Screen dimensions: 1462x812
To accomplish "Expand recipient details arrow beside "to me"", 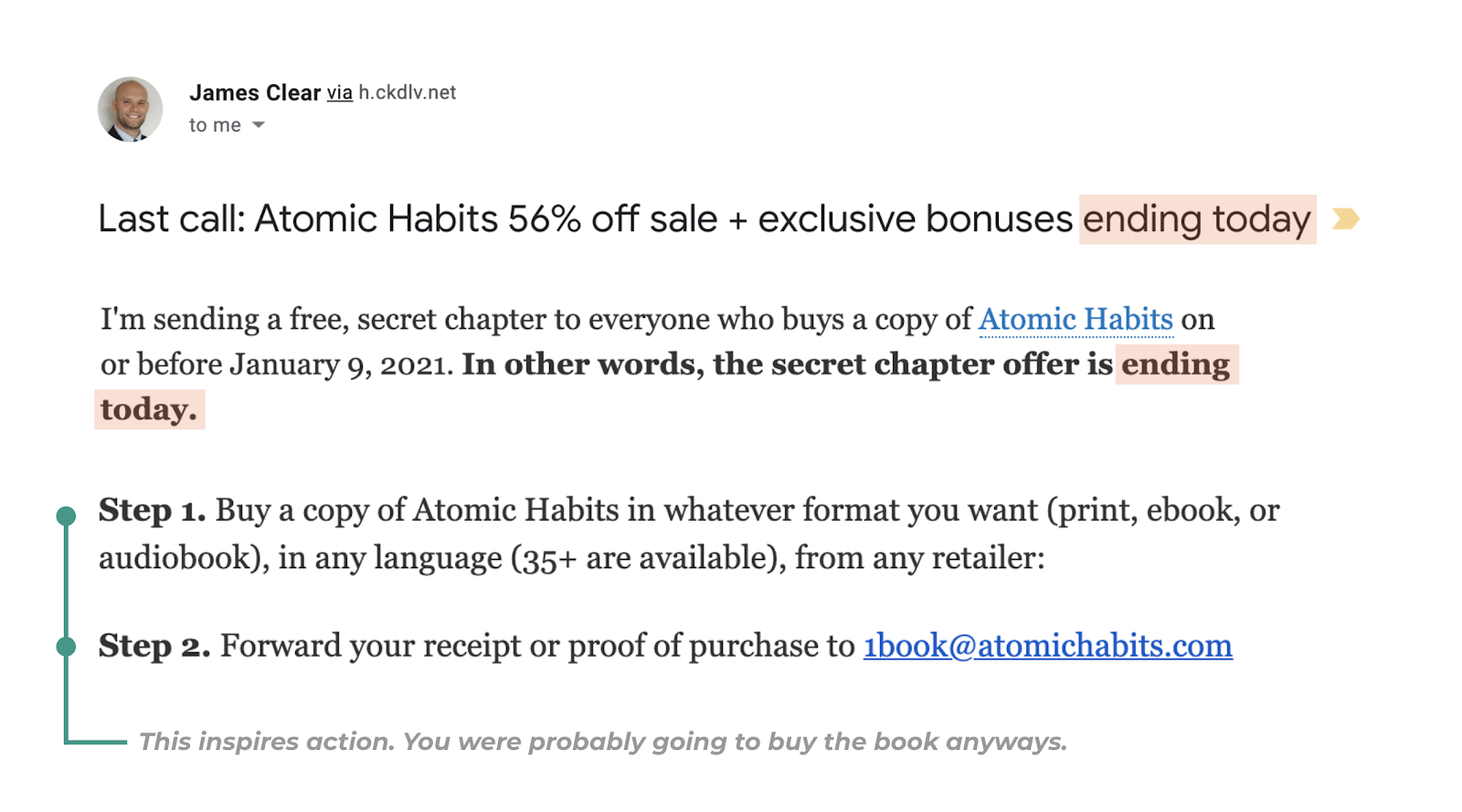I will click(259, 125).
